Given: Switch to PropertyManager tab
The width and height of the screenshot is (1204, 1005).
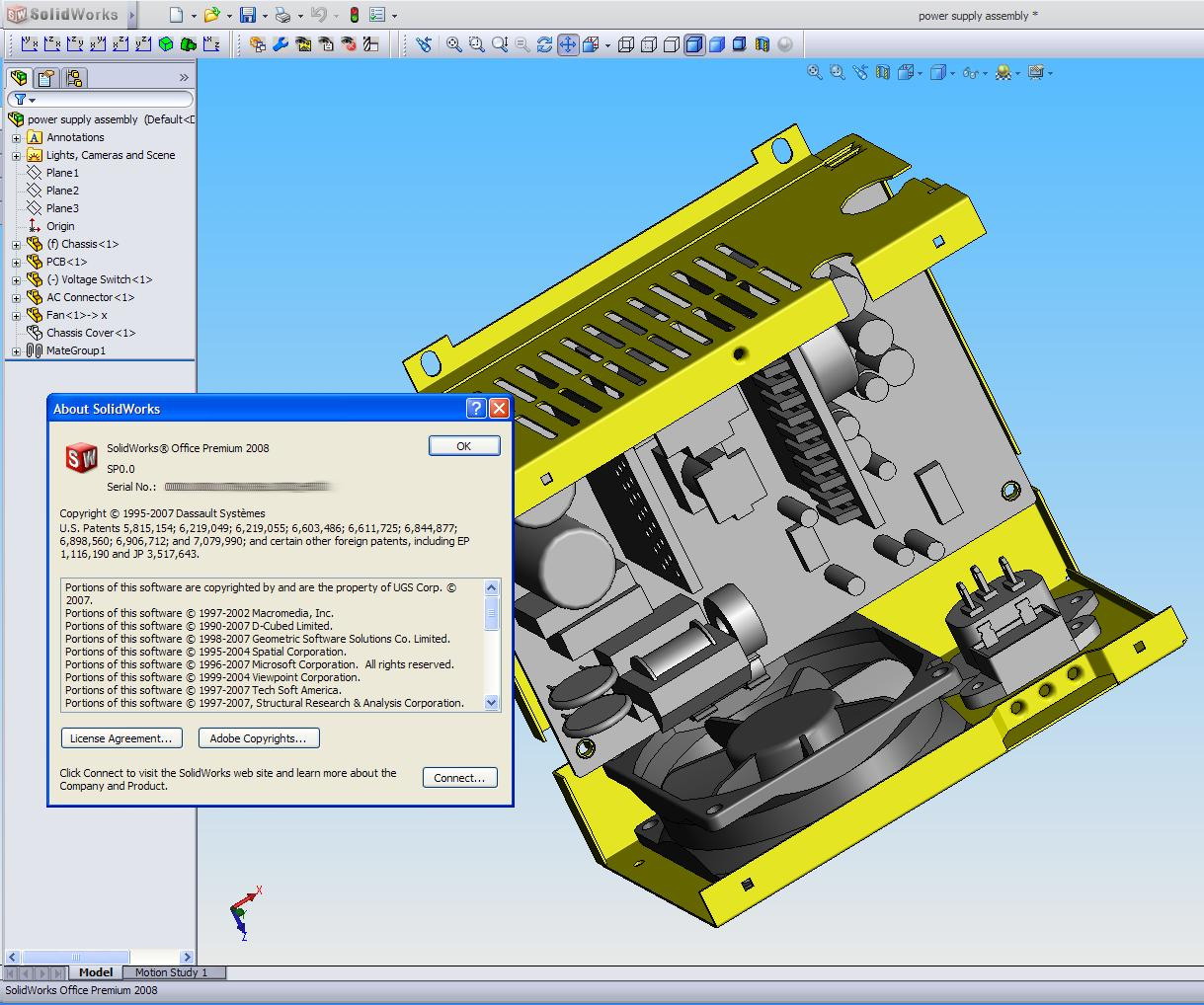Looking at the screenshot, I should [45, 77].
